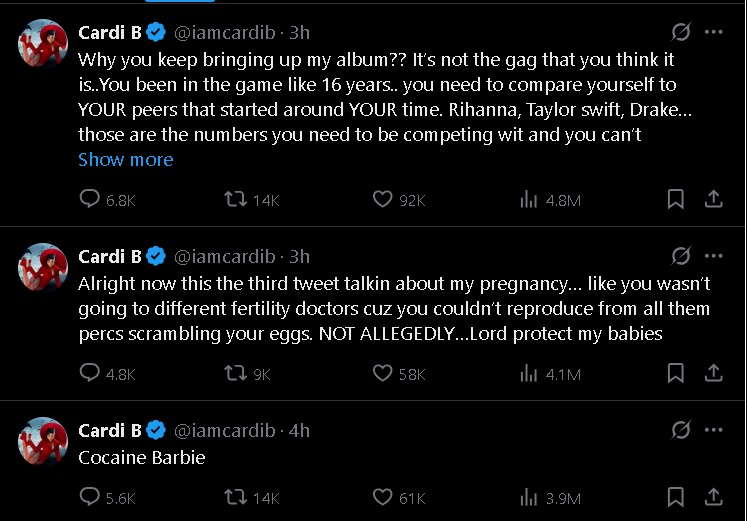Like the Cocaine Barbie tweet

tap(382, 497)
